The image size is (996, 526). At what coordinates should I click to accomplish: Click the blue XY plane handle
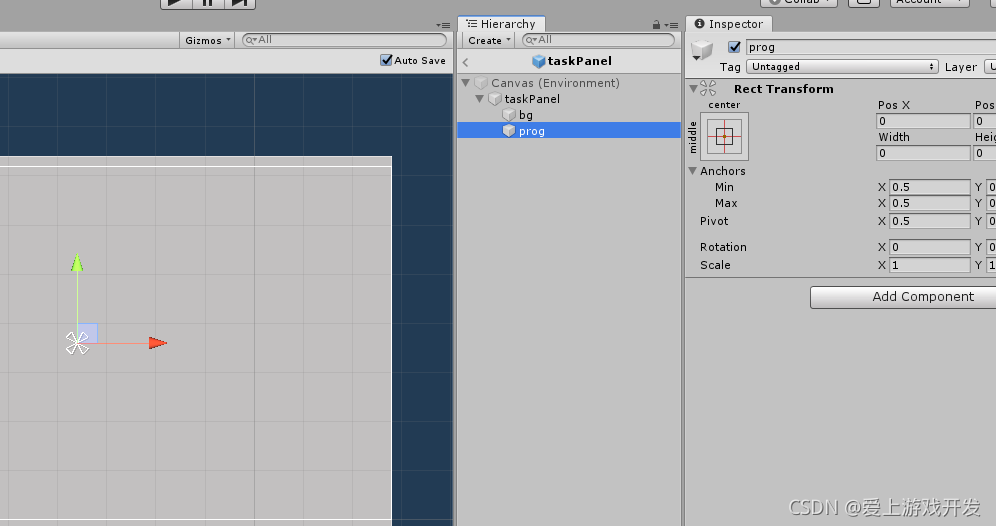[x=88, y=334]
